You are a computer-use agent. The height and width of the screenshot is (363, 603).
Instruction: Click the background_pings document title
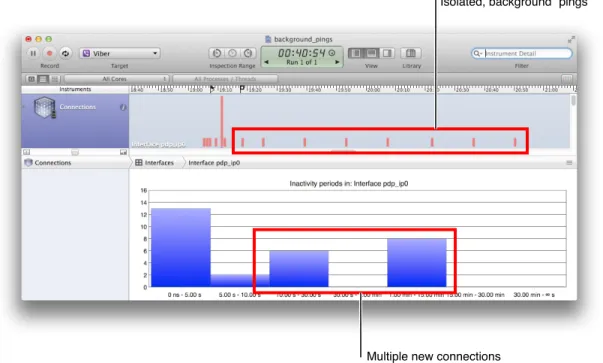click(303, 39)
